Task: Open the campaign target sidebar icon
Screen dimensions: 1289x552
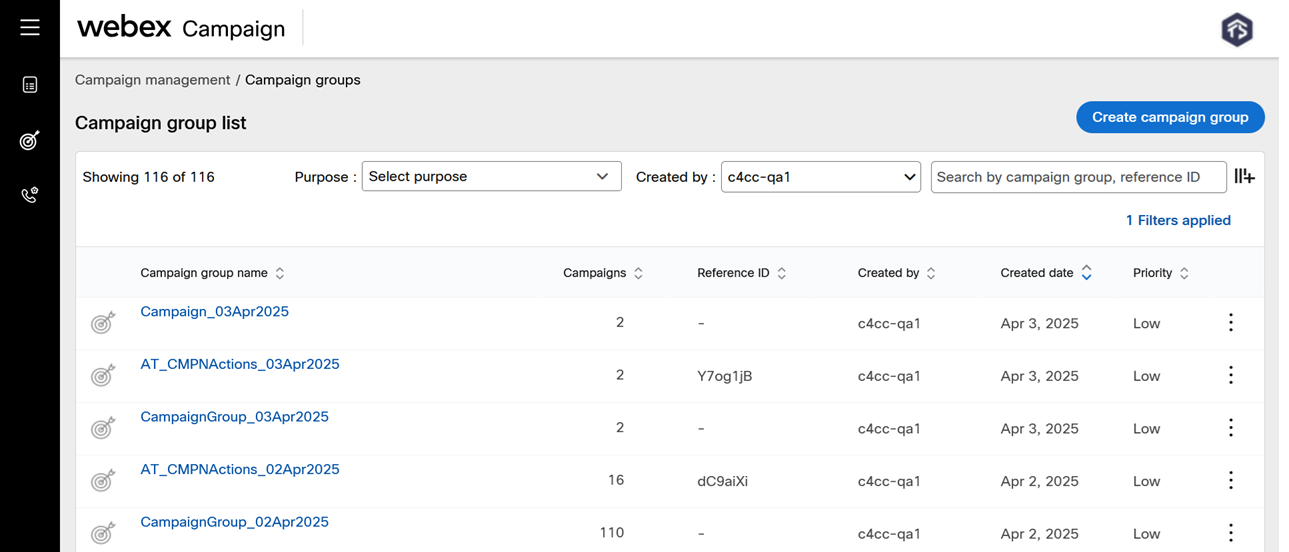Action: click(30, 140)
